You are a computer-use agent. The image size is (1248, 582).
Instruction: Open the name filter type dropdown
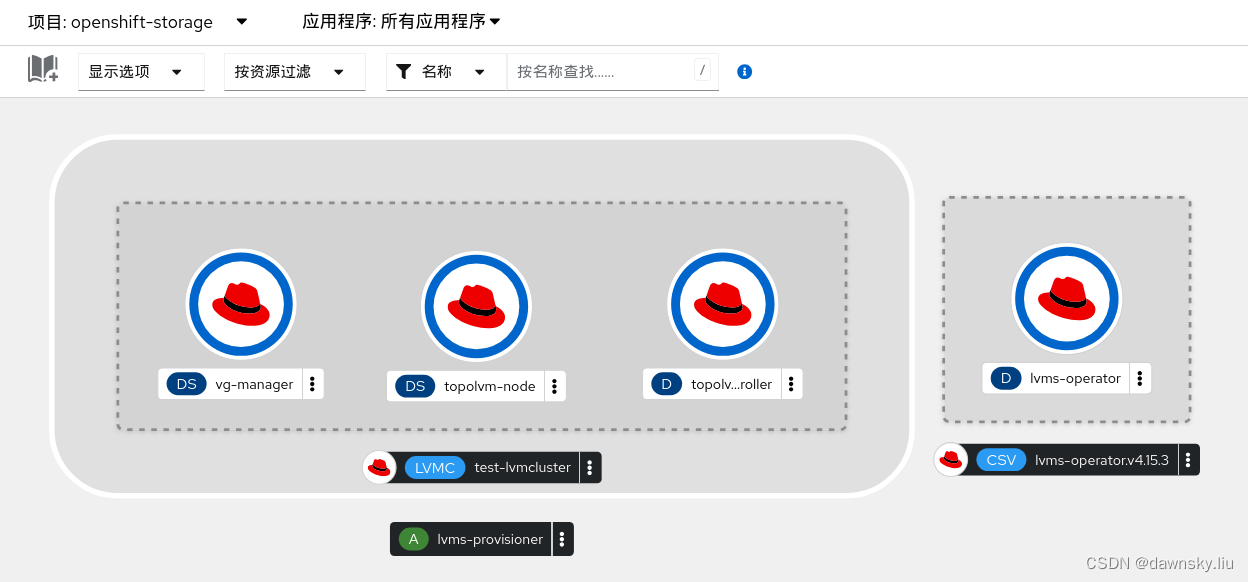pos(446,72)
